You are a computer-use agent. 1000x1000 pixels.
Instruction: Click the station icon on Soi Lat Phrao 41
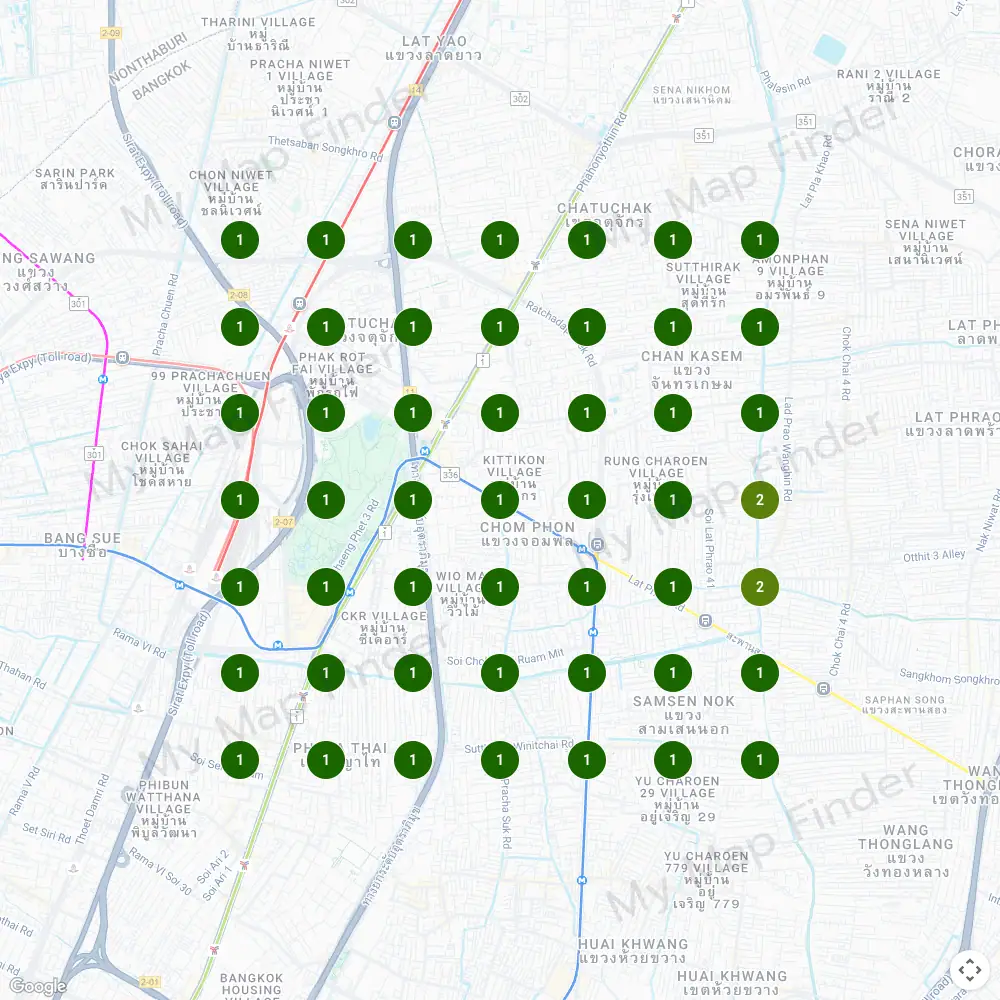[x=706, y=620]
